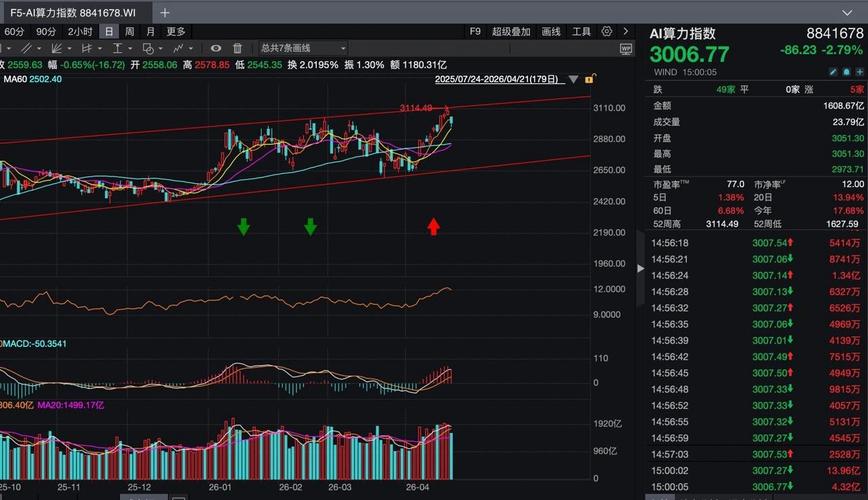Click the 3114.49 high price marker
Screen dimensions: 868x500
pyautogui.click(x=416, y=108)
